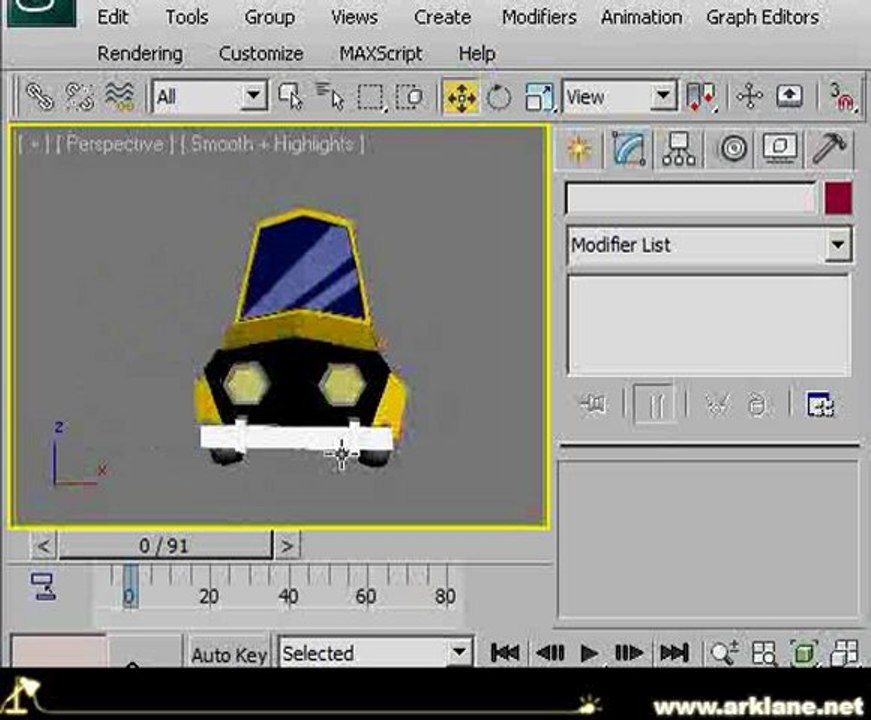Click the 0 / 91 time slider
871x720 pixels.
166,544
